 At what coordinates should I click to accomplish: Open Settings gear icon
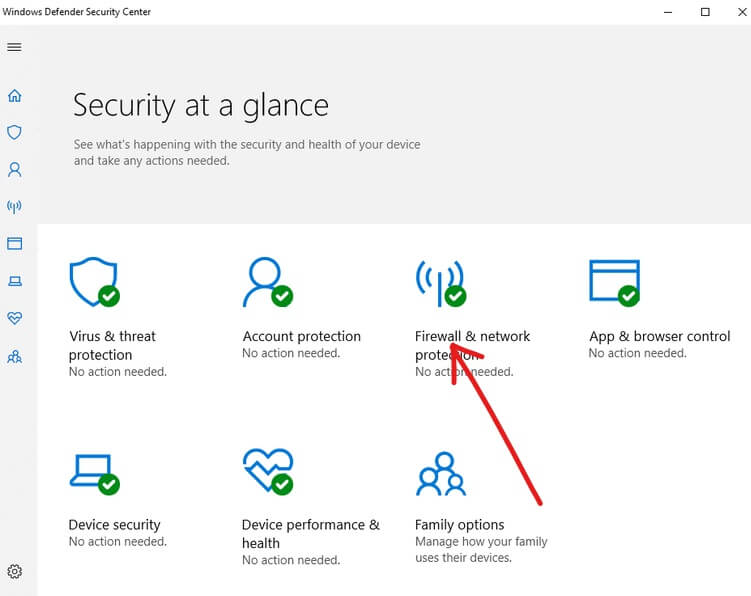pyautogui.click(x=14, y=572)
